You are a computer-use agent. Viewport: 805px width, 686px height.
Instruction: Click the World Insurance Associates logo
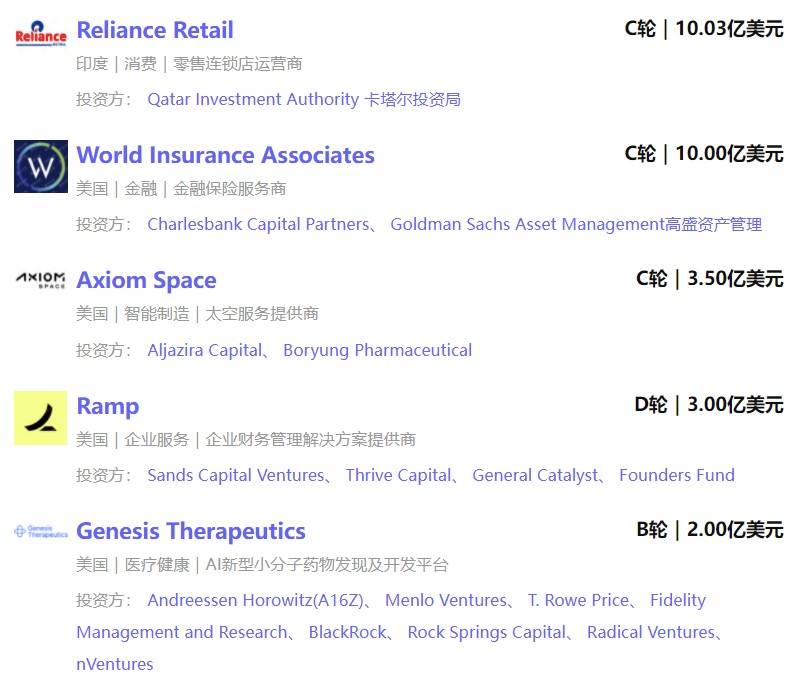tap(41, 166)
